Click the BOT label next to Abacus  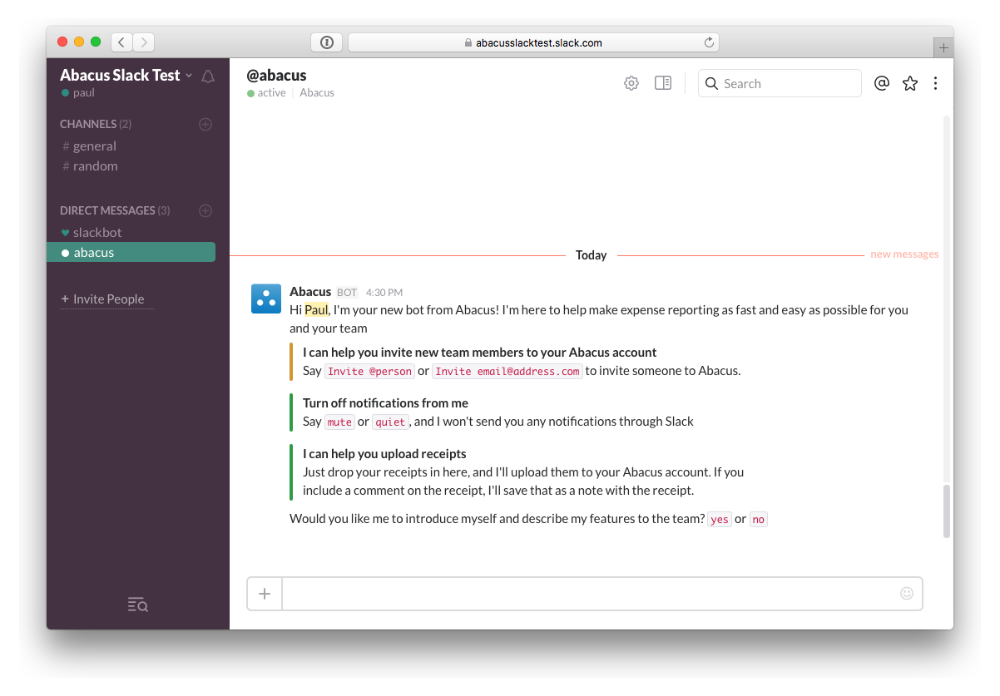[x=347, y=292]
